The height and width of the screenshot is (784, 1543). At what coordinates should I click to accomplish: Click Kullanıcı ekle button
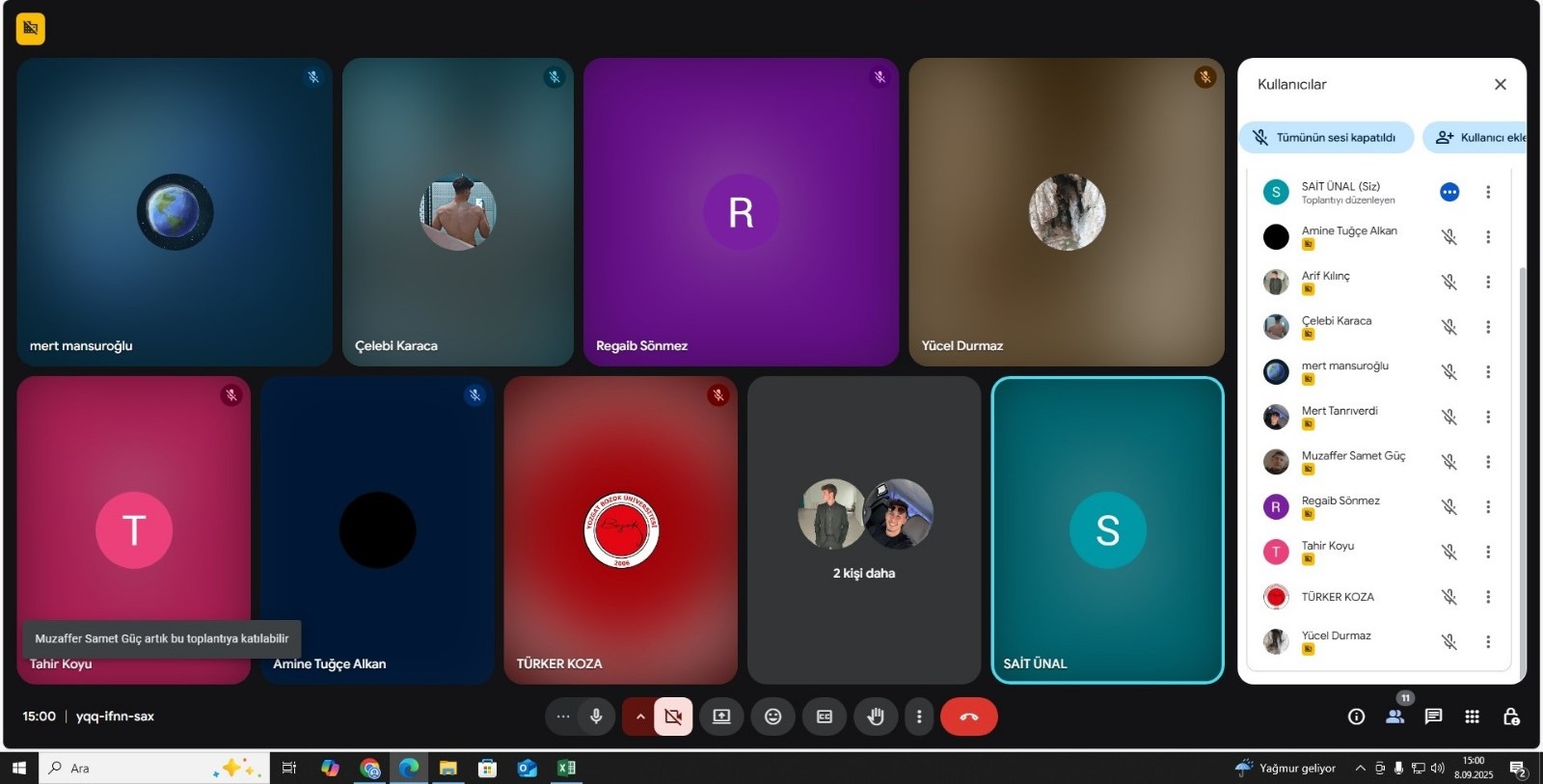[x=1475, y=138]
